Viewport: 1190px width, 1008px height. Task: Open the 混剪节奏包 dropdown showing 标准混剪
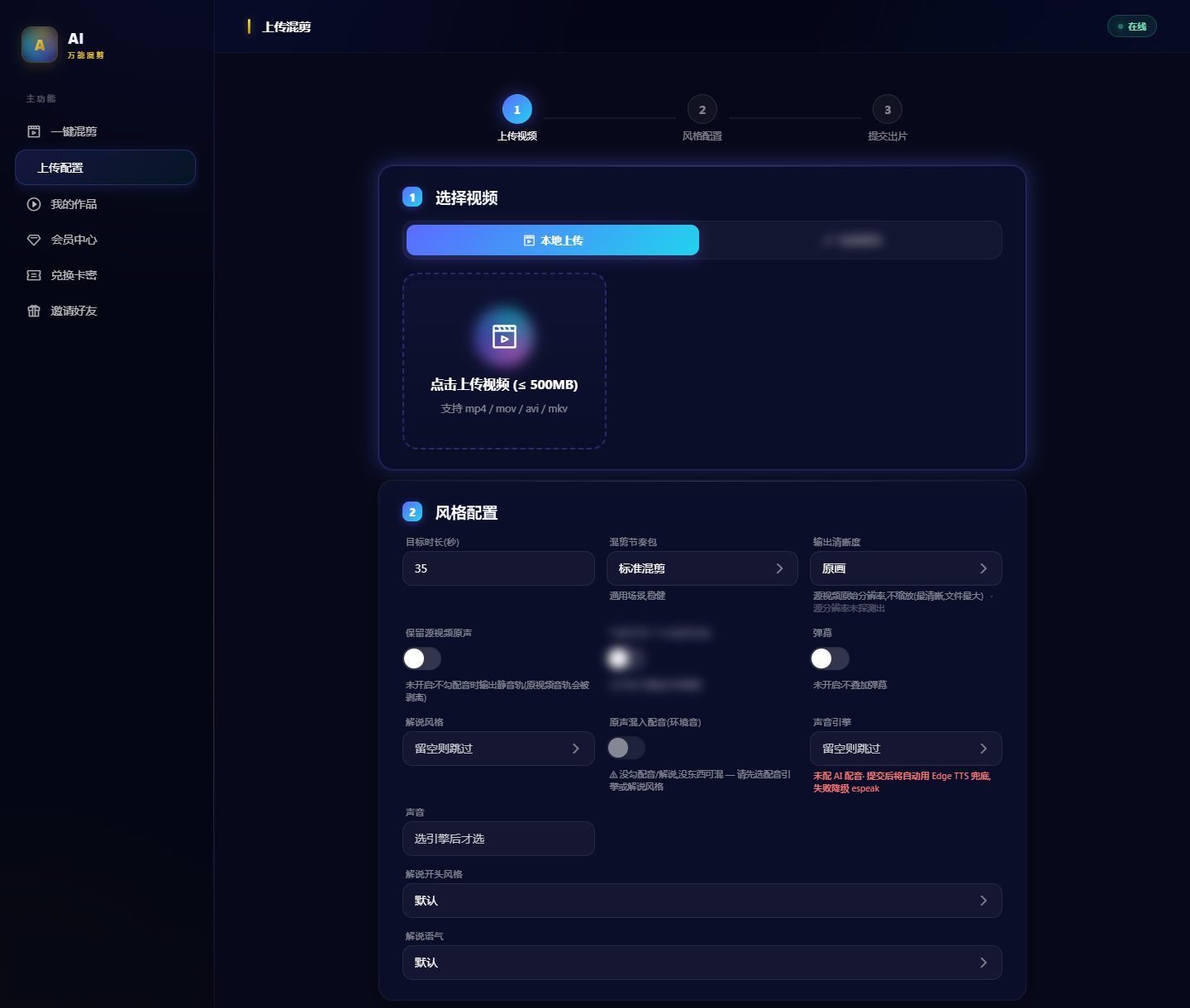tap(702, 568)
